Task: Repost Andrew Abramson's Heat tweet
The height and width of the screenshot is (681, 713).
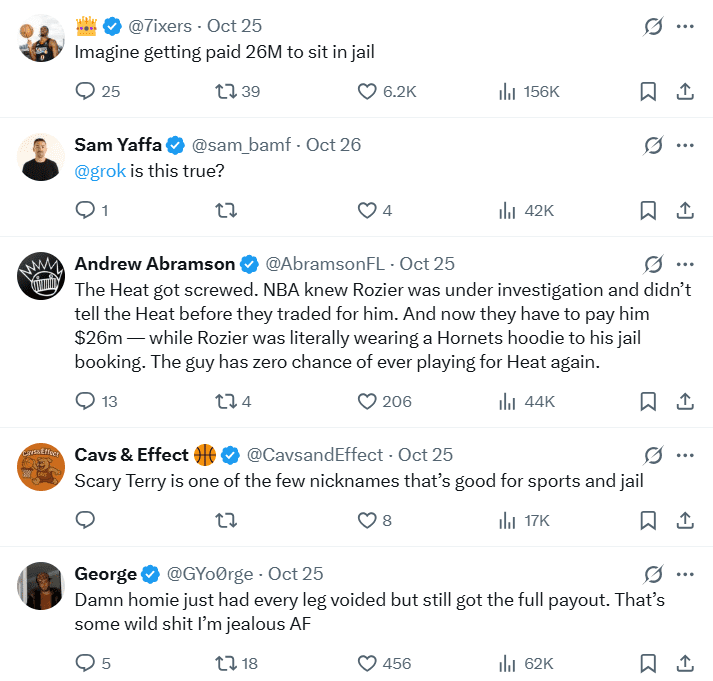Action: (226, 401)
